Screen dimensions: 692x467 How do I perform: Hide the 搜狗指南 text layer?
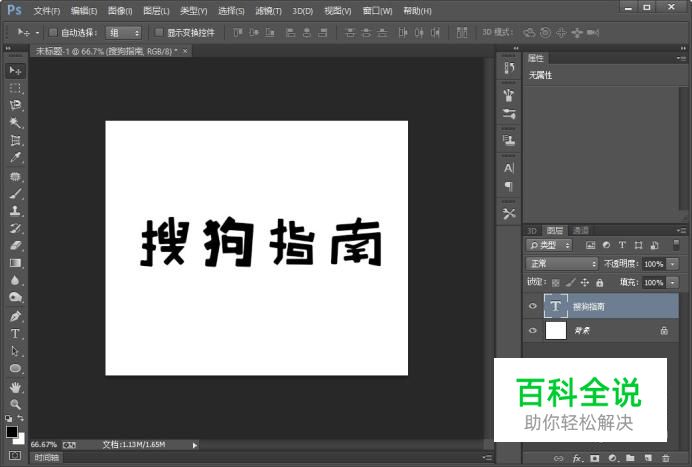(x=533, y=306)
